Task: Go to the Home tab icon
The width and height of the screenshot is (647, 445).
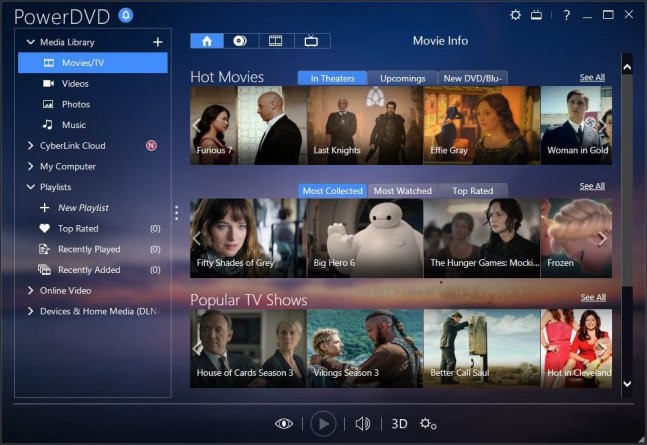Action: (x=207, y=41)
